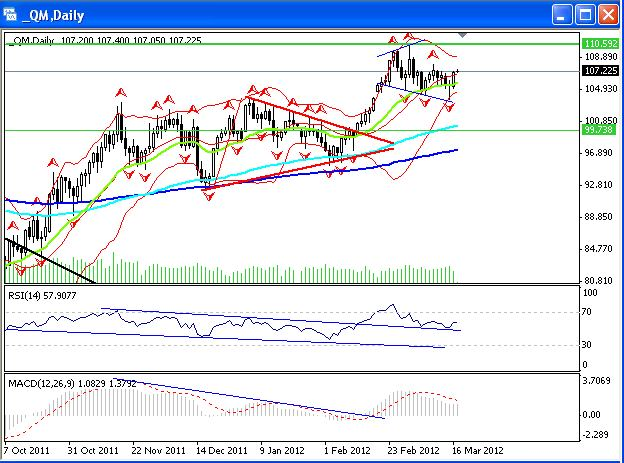Viewport: 624px width, 463px height.
Task: Click the 80.810 price scale value
Action: [598, 280]
